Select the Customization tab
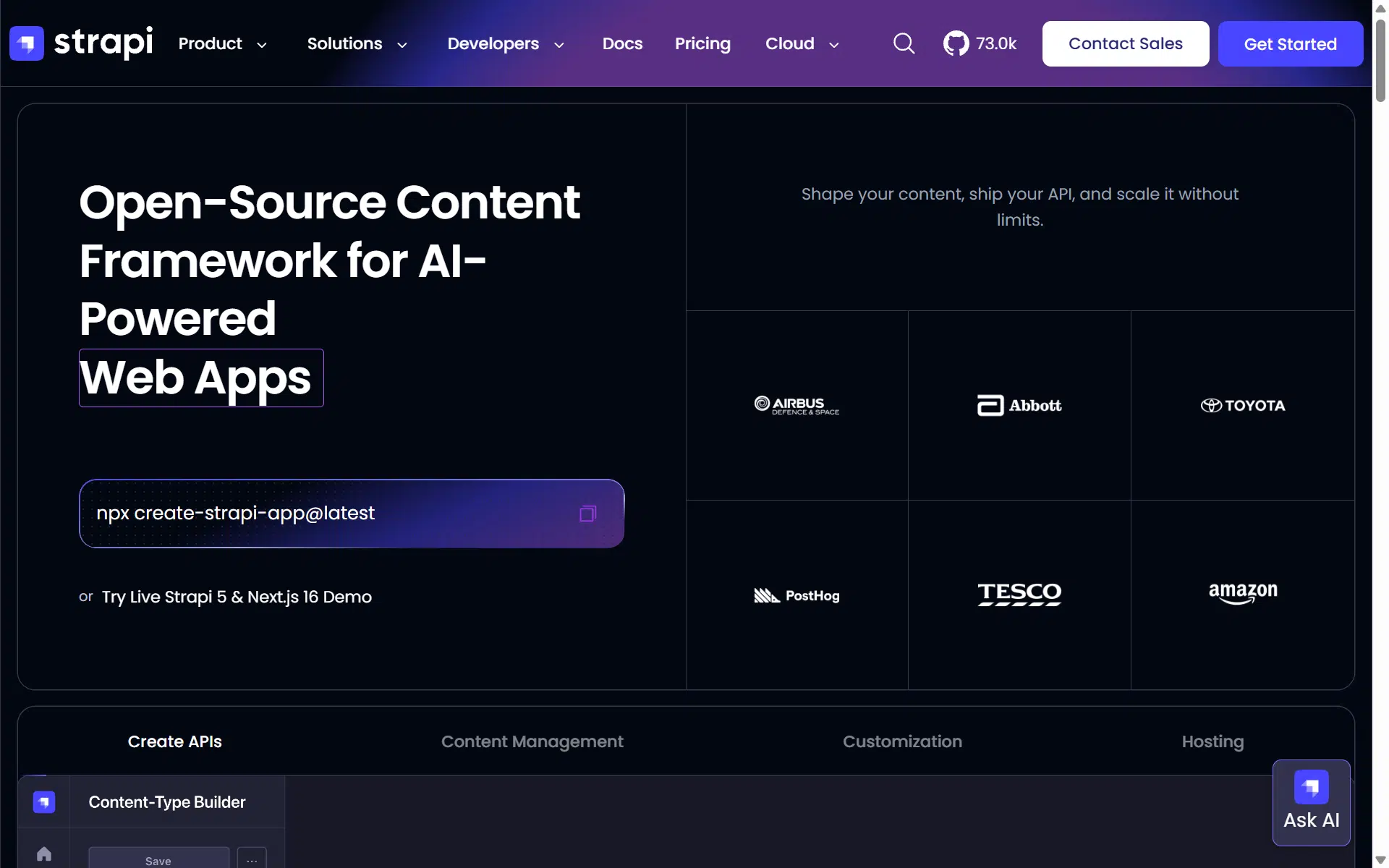1389x868 pixels. click(x=902, y=741)
